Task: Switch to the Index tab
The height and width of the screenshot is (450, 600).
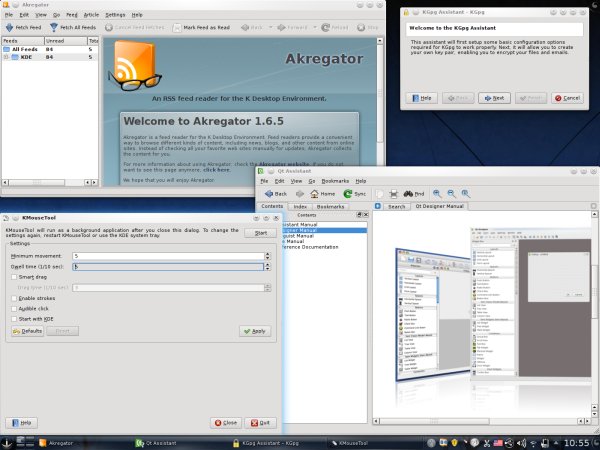Action: (x=299, y=206)
